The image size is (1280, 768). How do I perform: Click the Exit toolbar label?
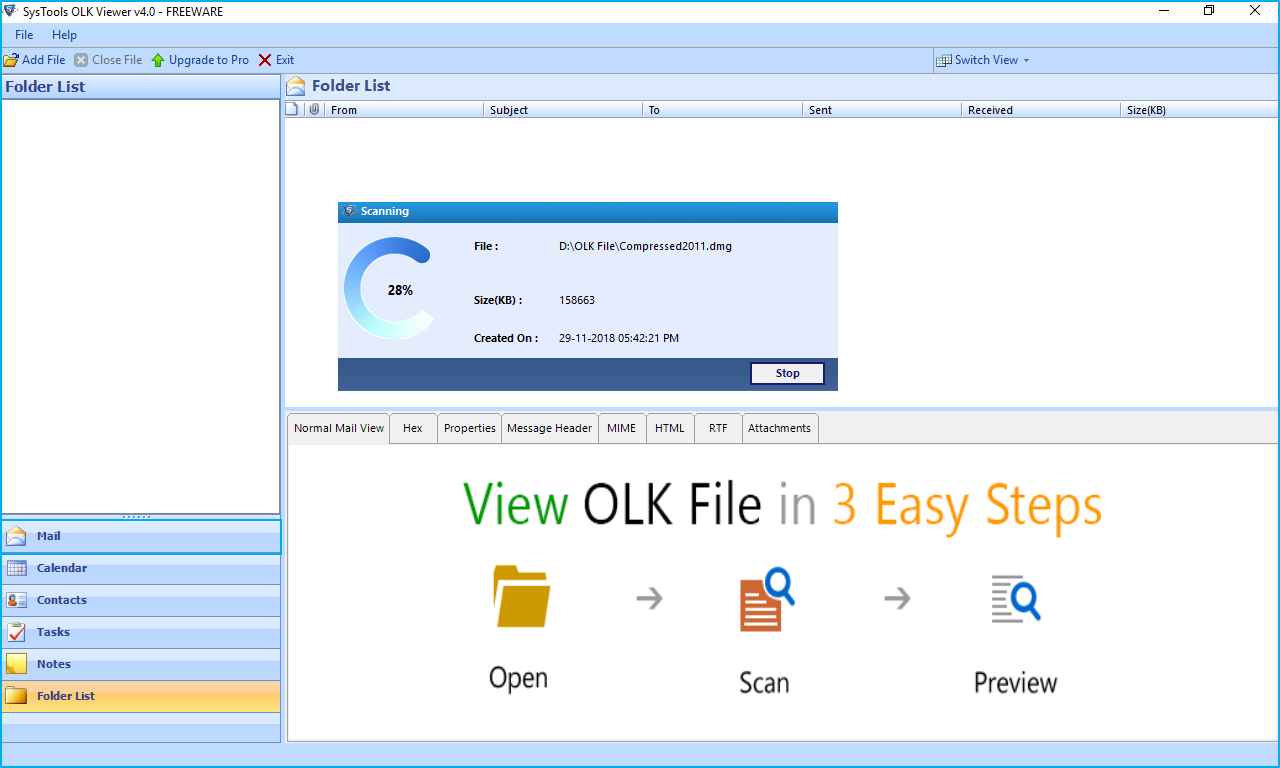285,60
